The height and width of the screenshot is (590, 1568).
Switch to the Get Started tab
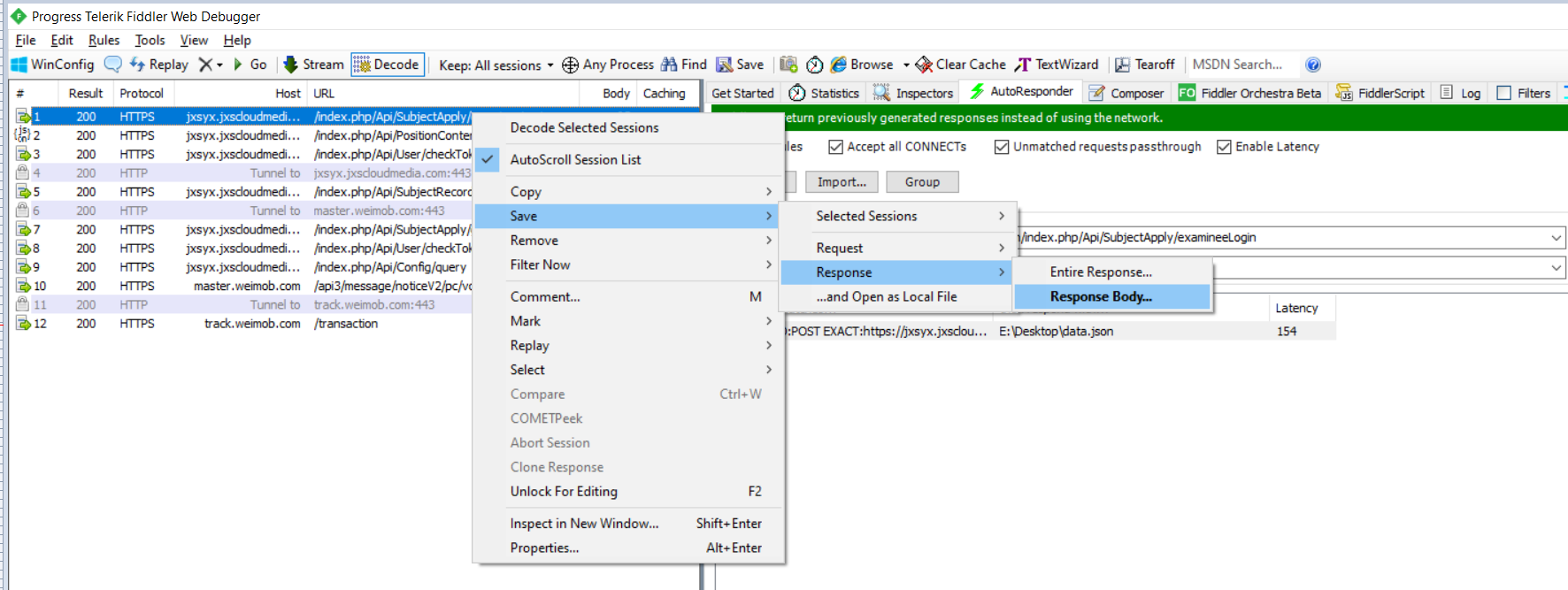click(742, 93)
